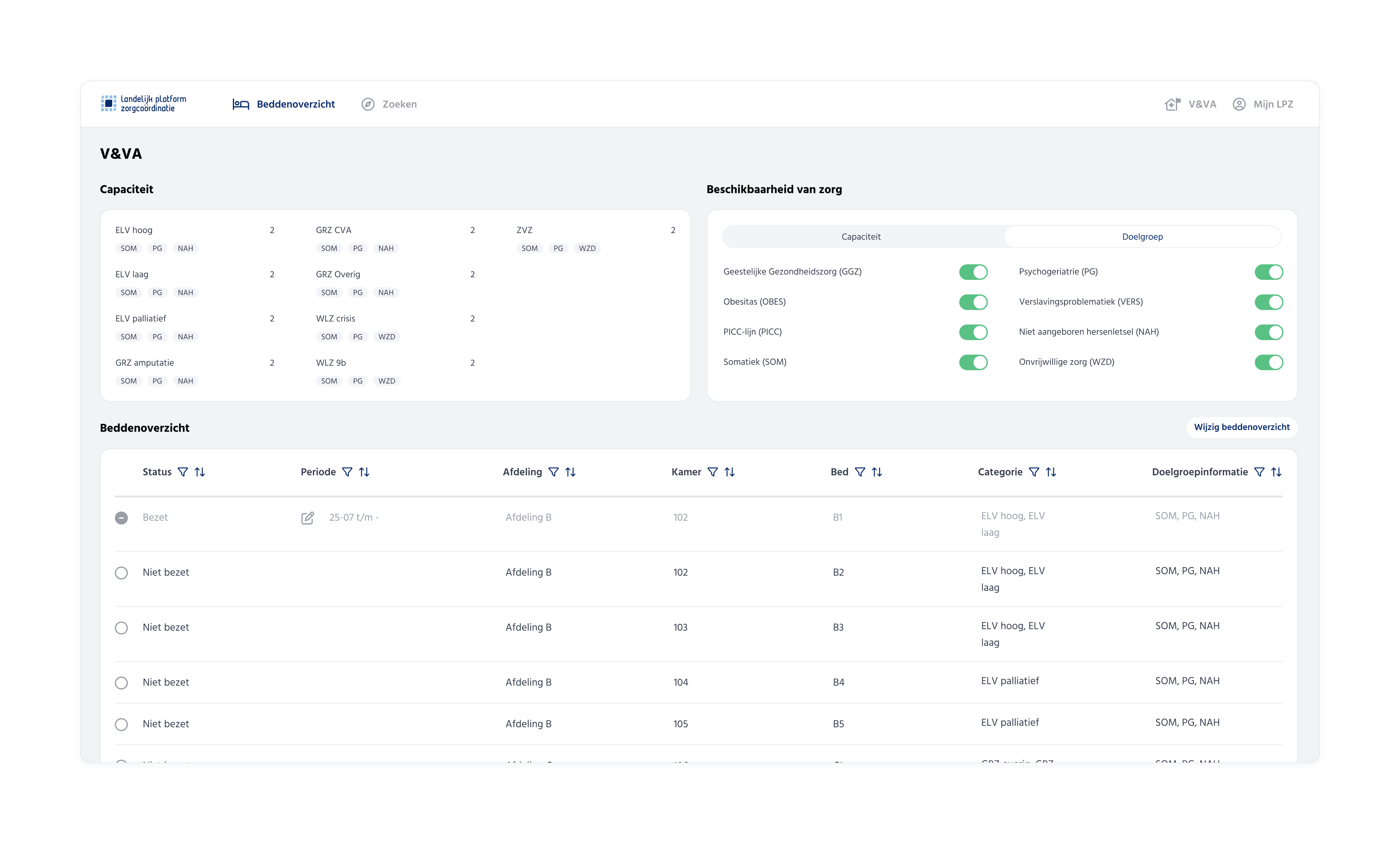The height and width of the screenshot is (844, 1400).
Task: Click the edit period icon for bed B1
Action: pos(307,518)
